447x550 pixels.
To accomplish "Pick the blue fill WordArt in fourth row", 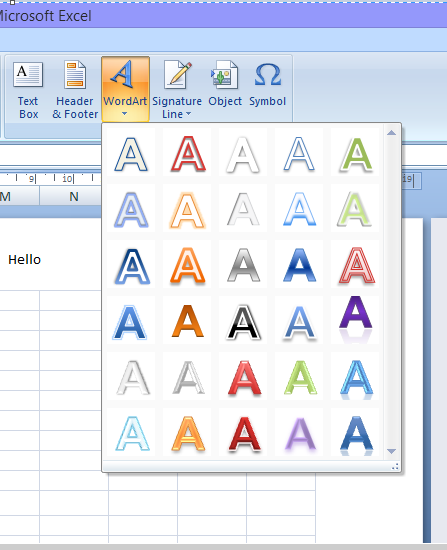I will point(131,321).
